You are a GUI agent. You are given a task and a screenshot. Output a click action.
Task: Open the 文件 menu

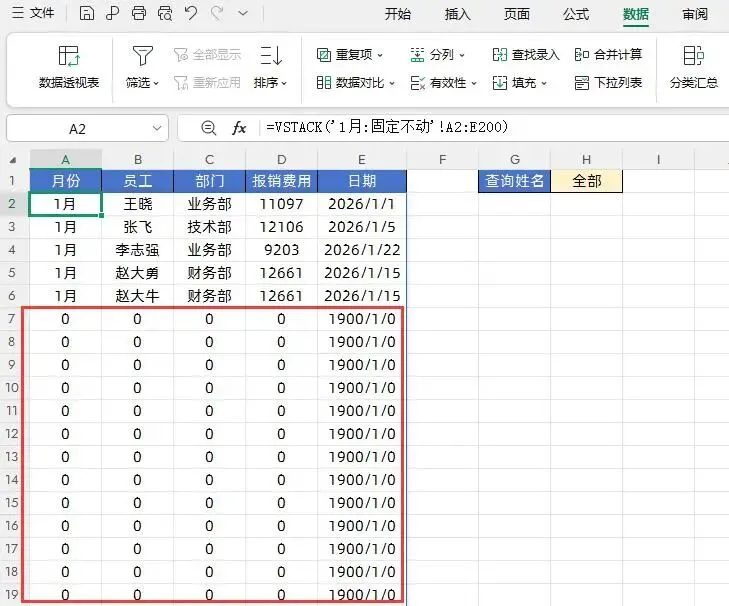pyautogui.click(x=33, y=13)
